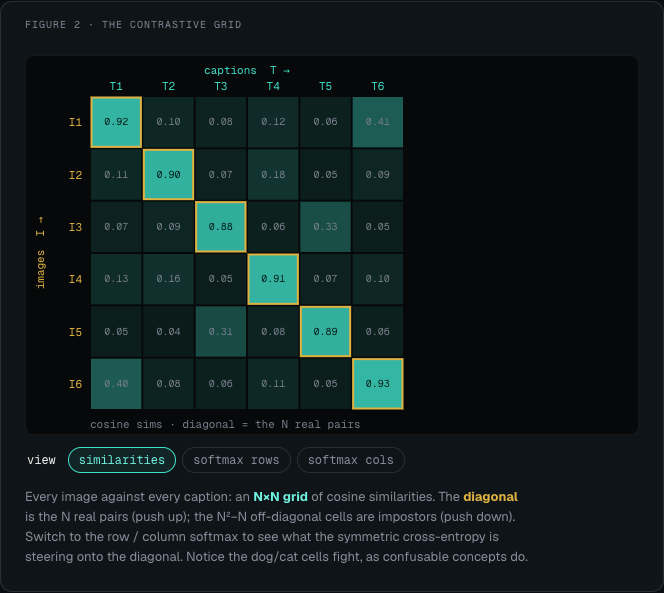Screen dimensions: 664x593
Task: Click the 0.09 cell in row I3
Action: (169, 227)
